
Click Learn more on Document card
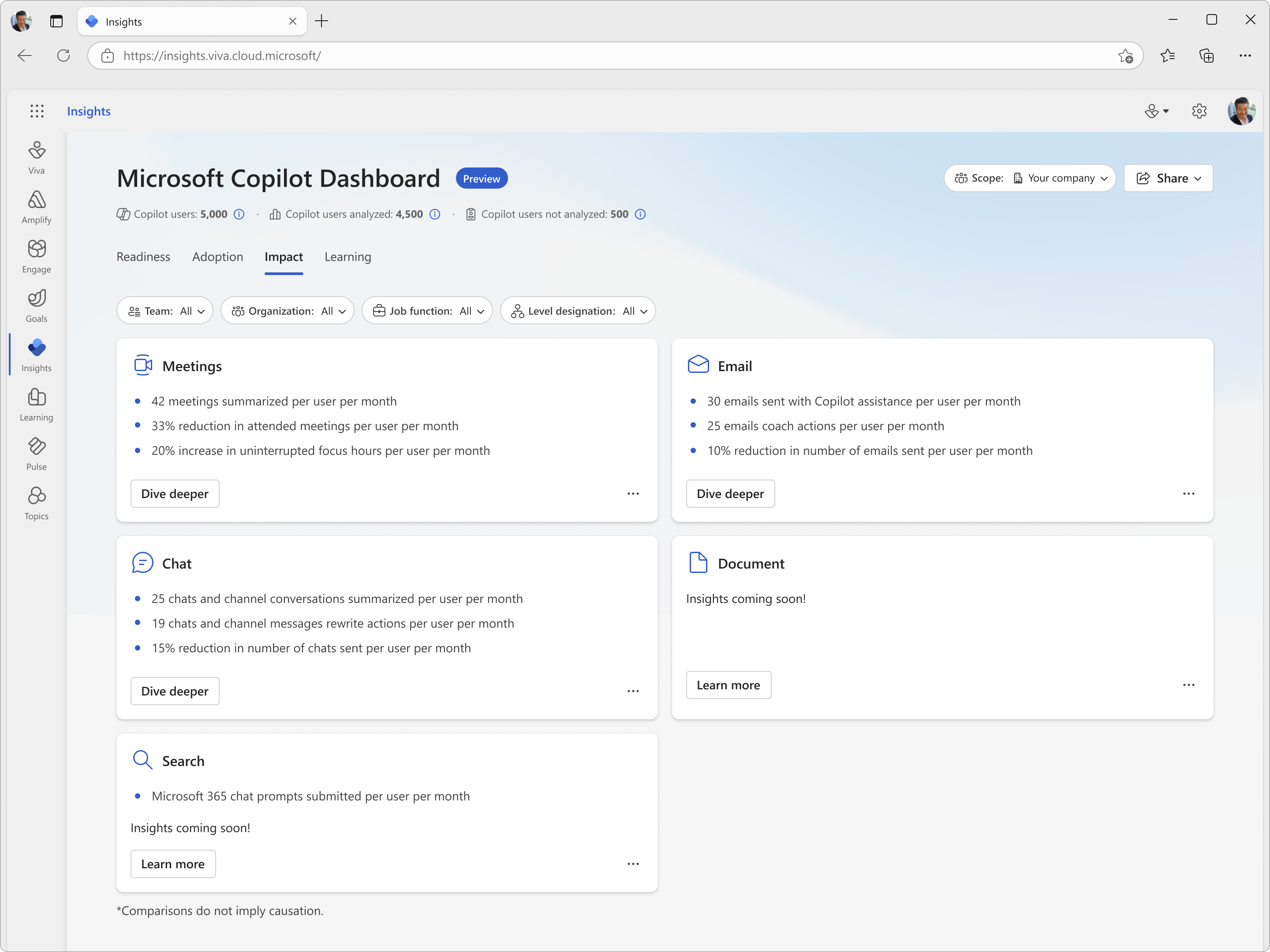click(728, 684)
